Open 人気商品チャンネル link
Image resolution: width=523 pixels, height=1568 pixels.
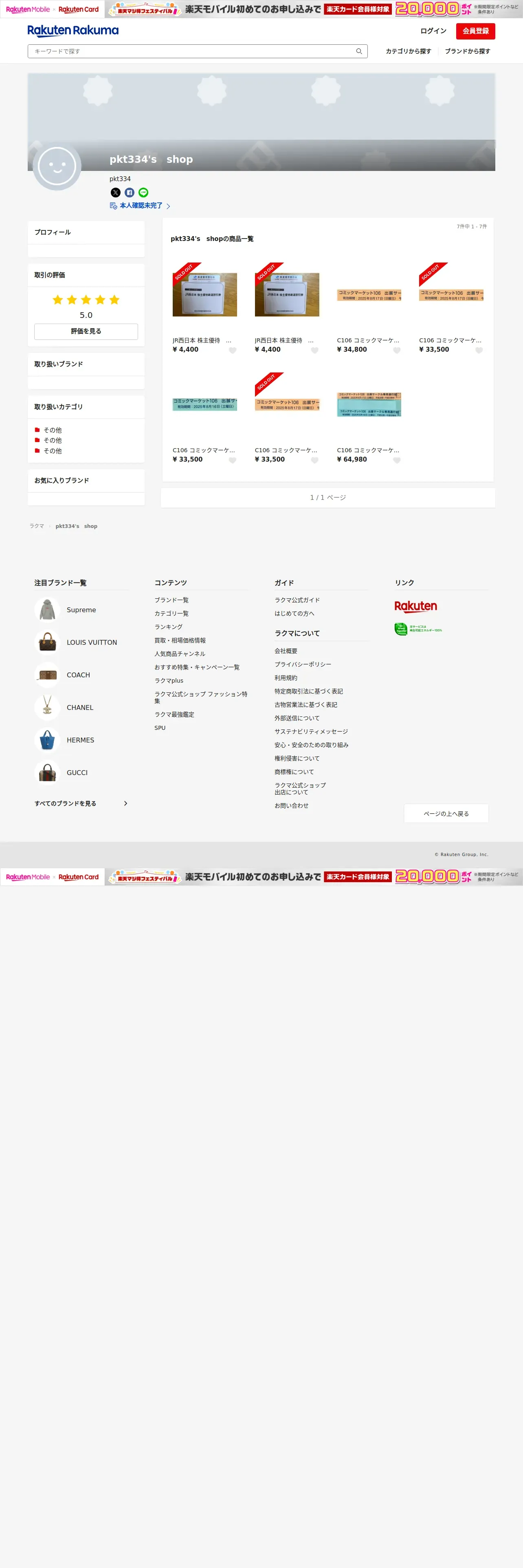pyautogui.click(x=180, y=654)
